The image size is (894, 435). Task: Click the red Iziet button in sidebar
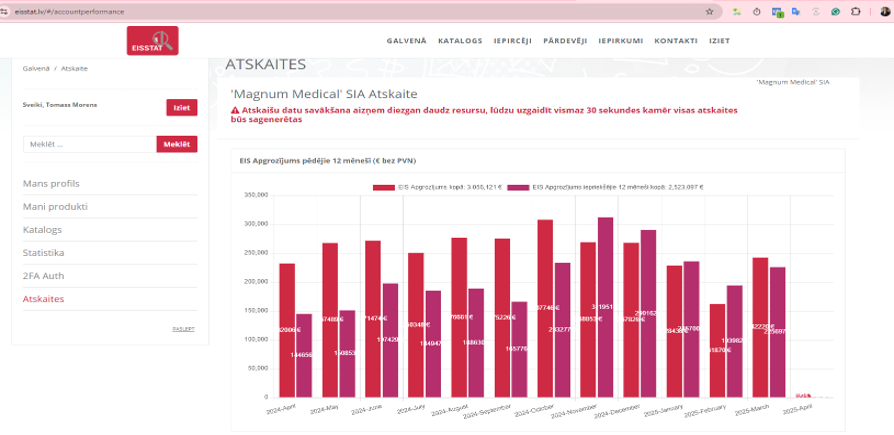coord(182,108)
